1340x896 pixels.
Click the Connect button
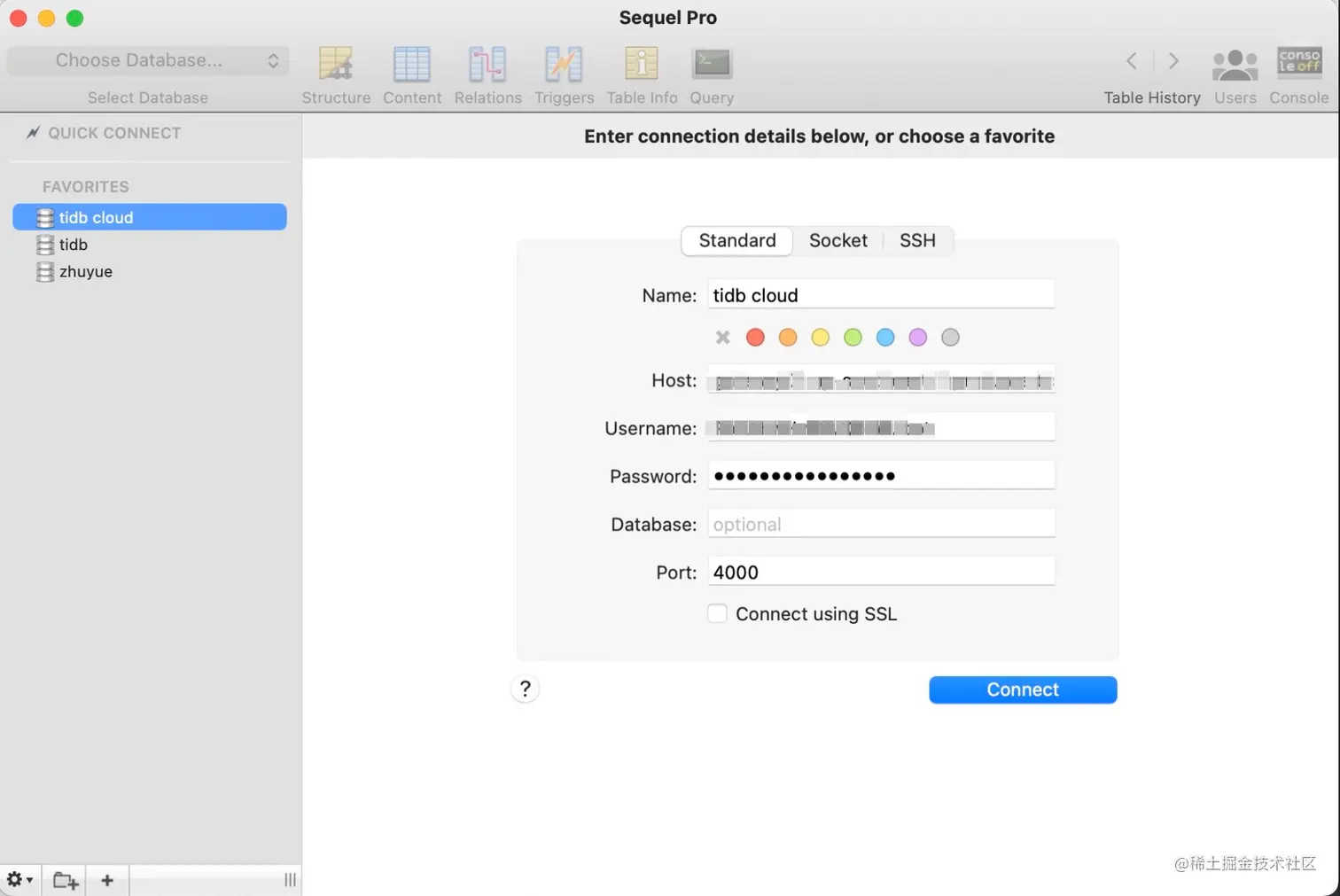pyautogui.click(x=1023, y=690)
